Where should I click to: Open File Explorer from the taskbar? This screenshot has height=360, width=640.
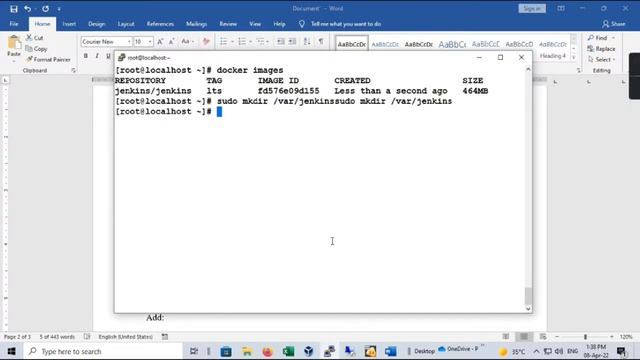(x=247, y=351)
